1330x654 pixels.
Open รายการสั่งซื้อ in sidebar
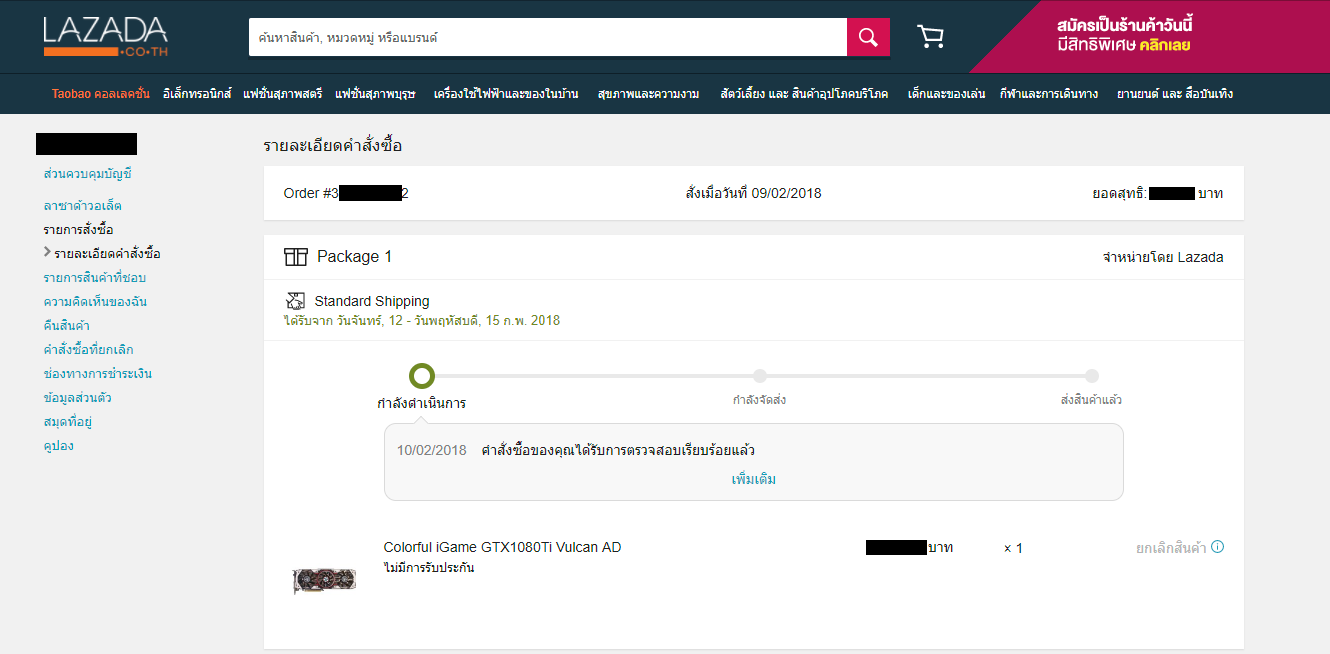click(79, 230)
